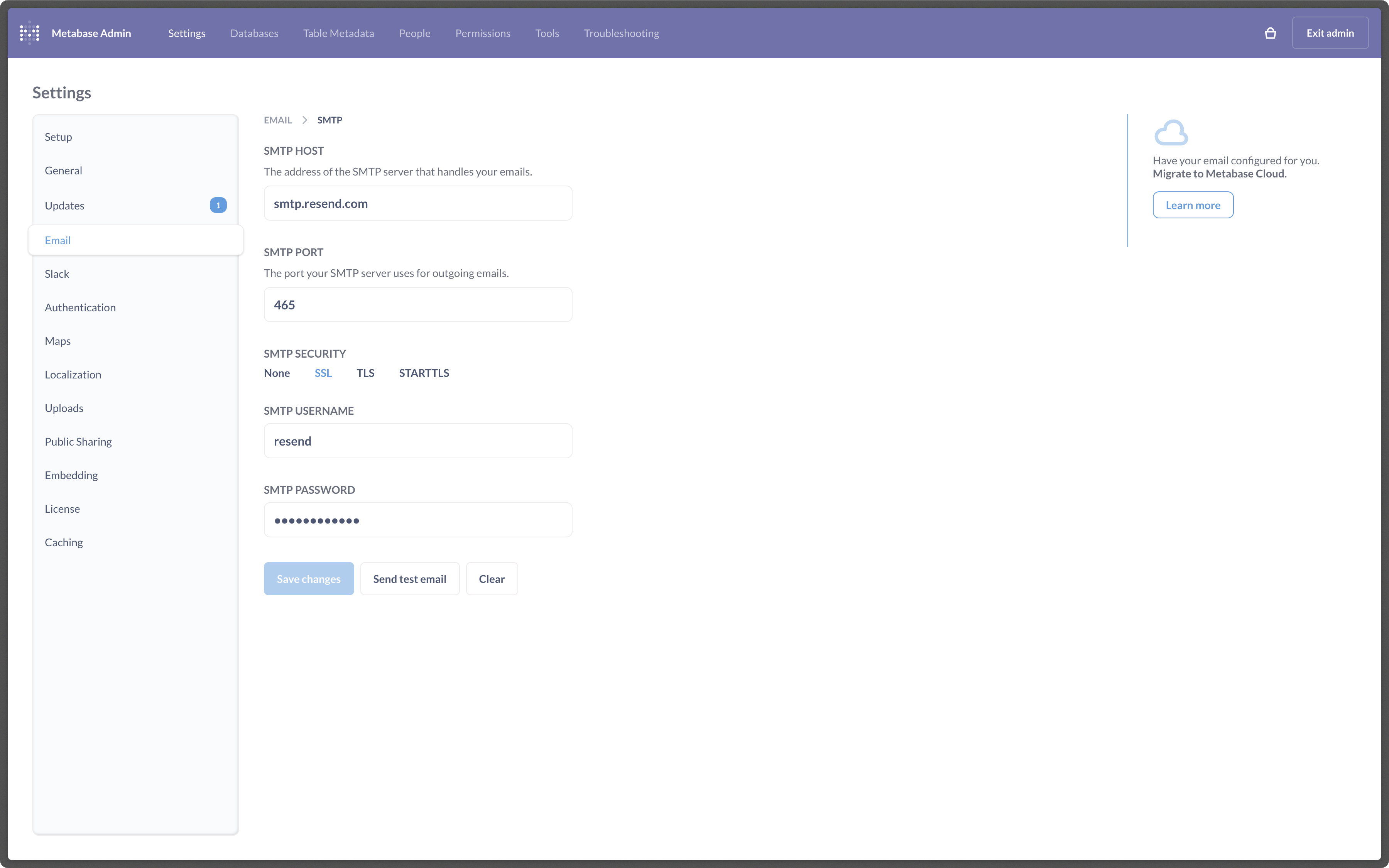This screenshot has height=868, width=1389.
Task: Click the Save changes button
Action: tap(309, 579)
